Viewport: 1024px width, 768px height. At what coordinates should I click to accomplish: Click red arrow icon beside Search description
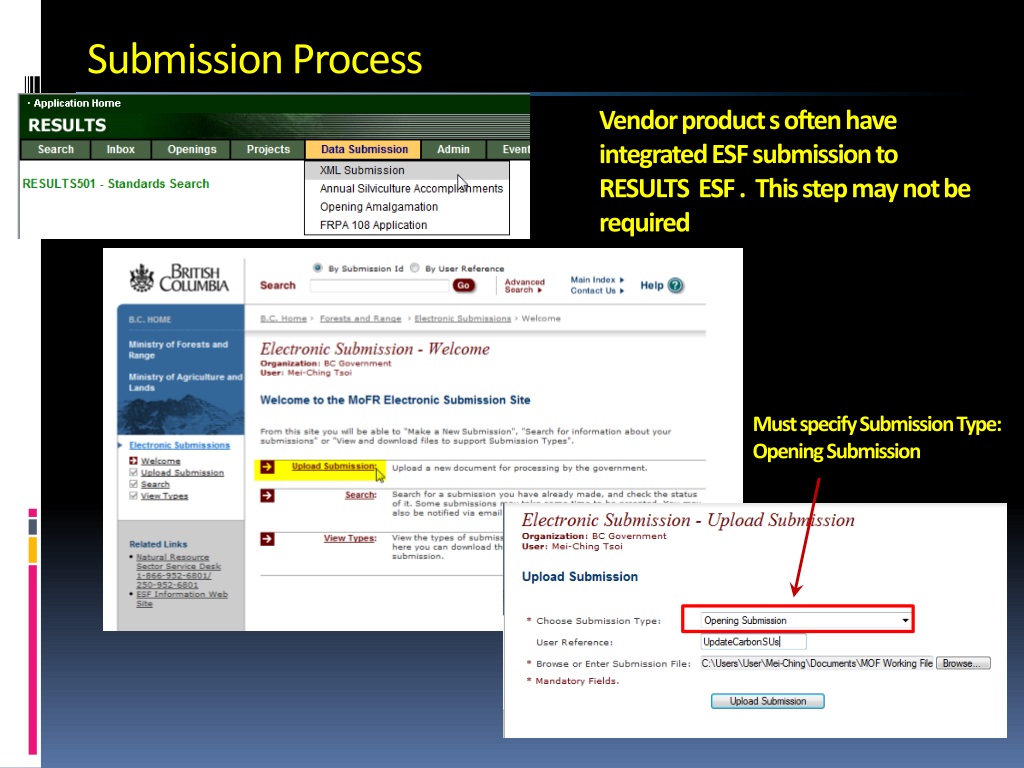point(267,496)
